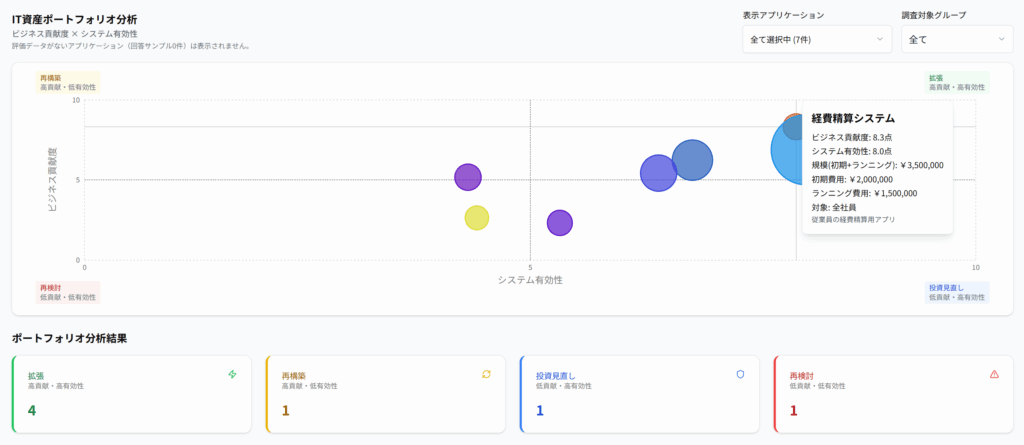The height and width of the screenshot is (445, 1024).
Task: Click the 再検討 quadrant label bottom-left
Action: click(x=69, y=292)
